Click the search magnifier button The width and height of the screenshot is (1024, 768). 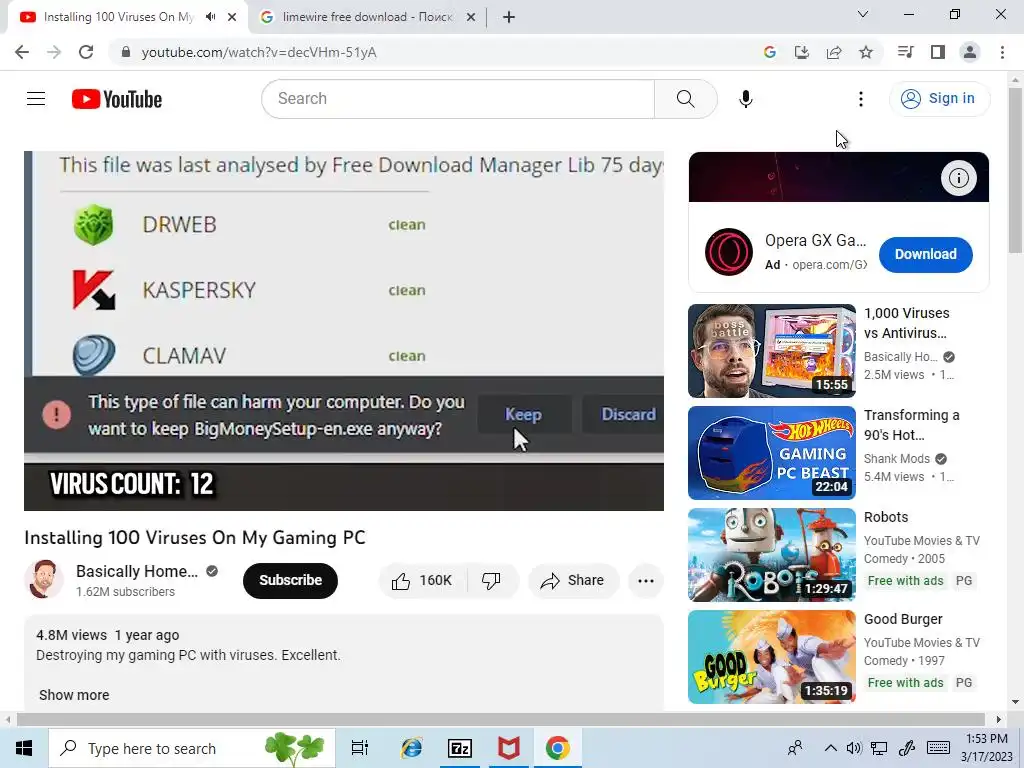coord(686,99)
